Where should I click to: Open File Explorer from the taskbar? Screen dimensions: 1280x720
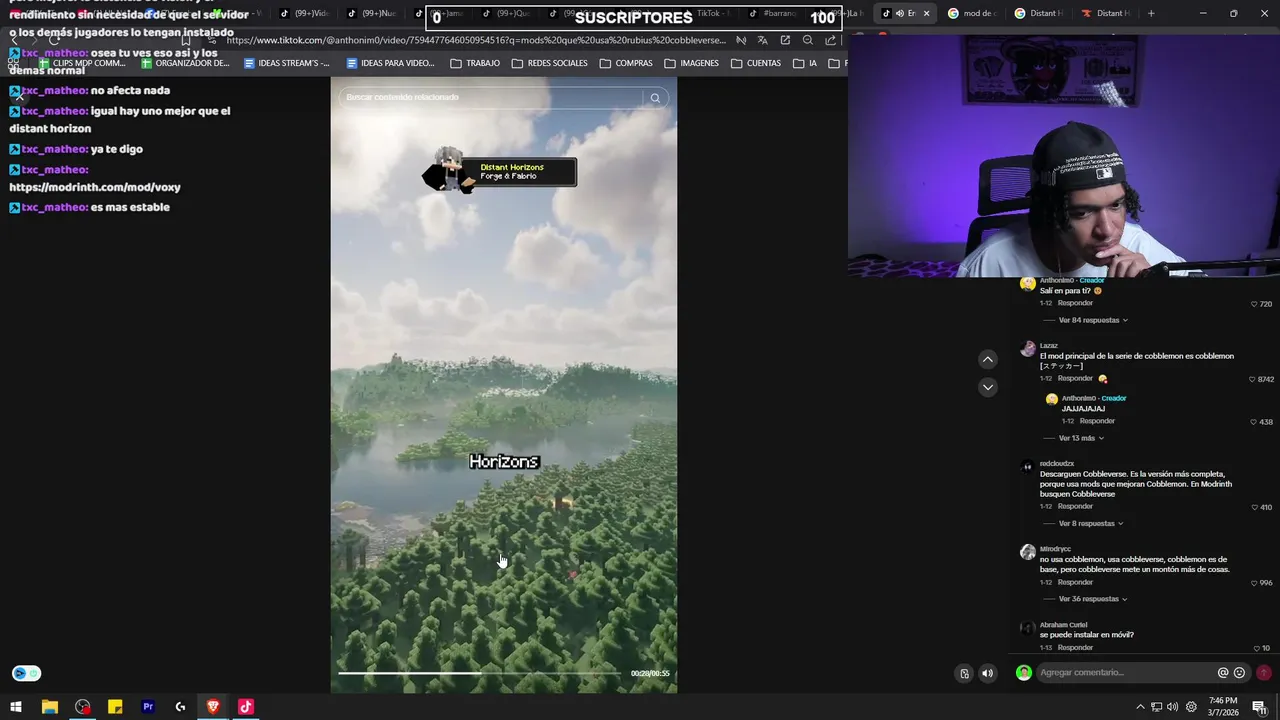[x=49, y=707]
